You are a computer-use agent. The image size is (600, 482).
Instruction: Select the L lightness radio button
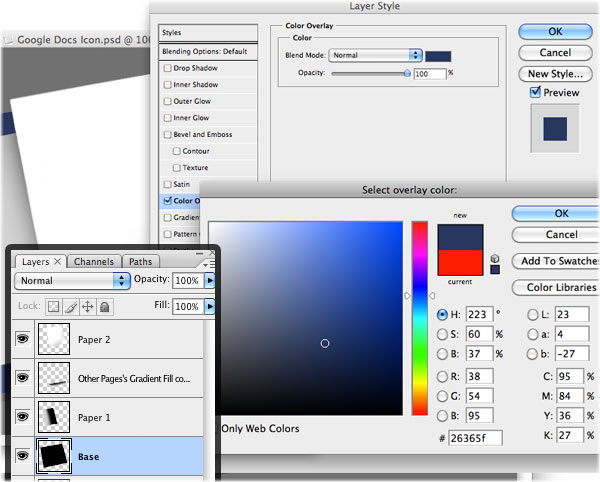(x=533, y=315)
